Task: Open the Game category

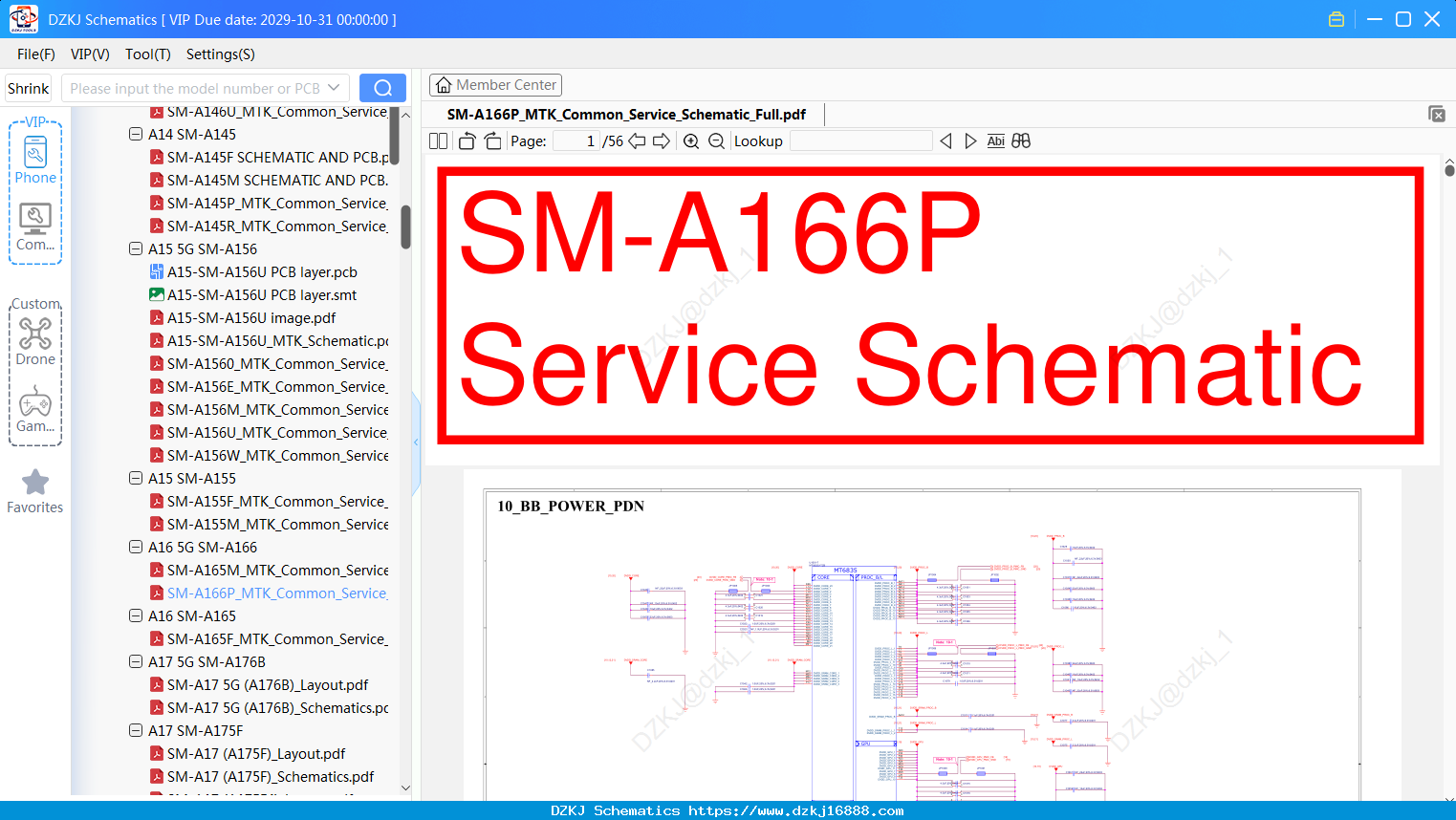Action: (x=35, y=409)
